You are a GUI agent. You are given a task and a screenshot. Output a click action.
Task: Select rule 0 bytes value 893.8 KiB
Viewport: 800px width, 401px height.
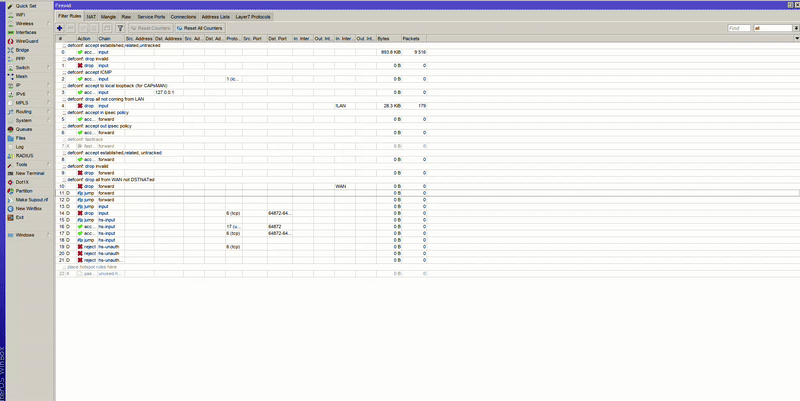[390, 52]
